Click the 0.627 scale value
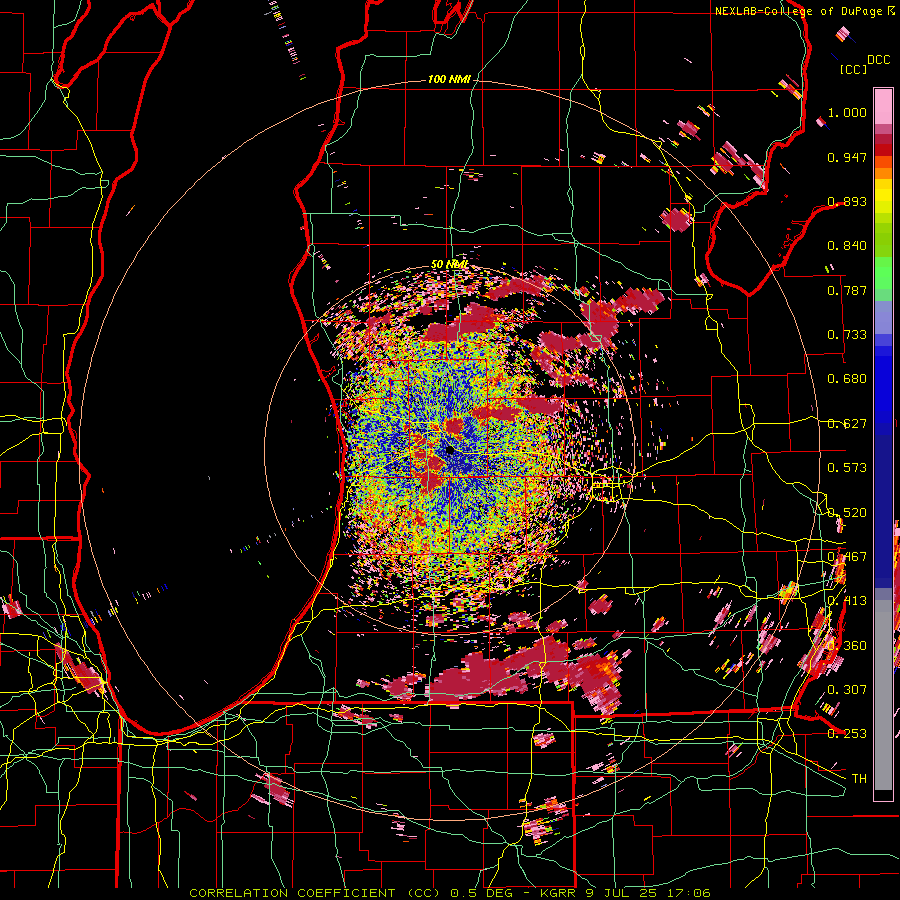Image resolution: width=900 pixels, height=900 pixels. point(847,424)
